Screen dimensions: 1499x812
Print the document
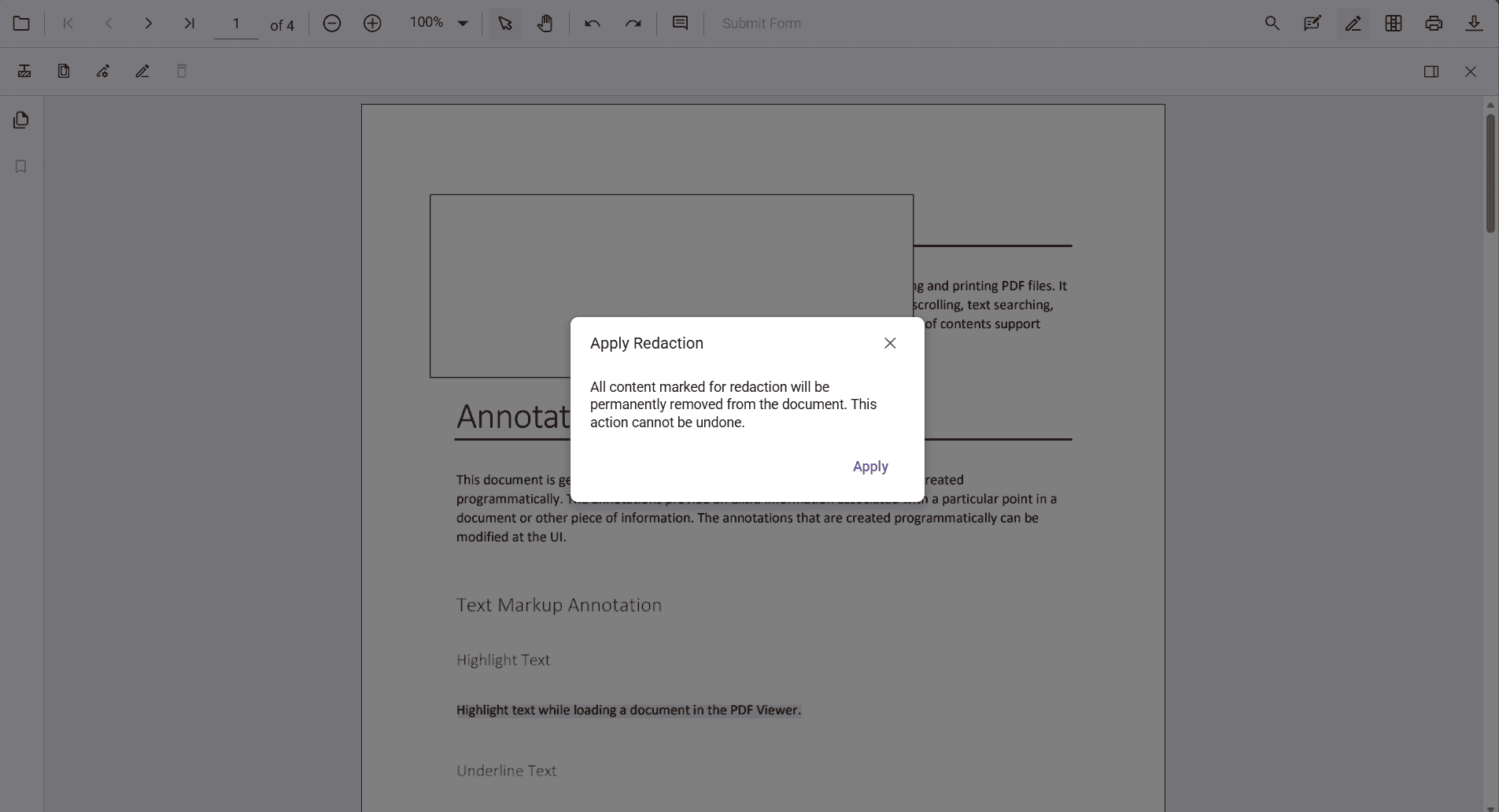[x=1434, y=23]
